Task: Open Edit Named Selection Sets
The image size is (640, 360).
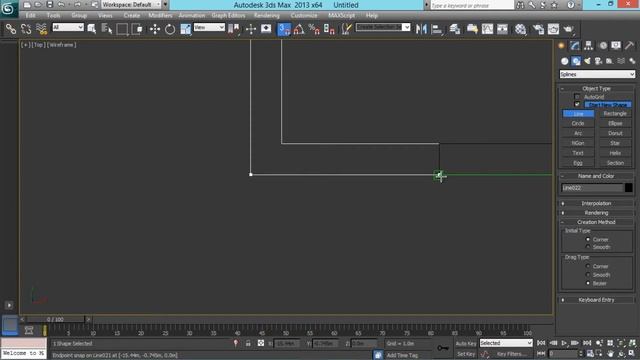Action: [347, 29]
